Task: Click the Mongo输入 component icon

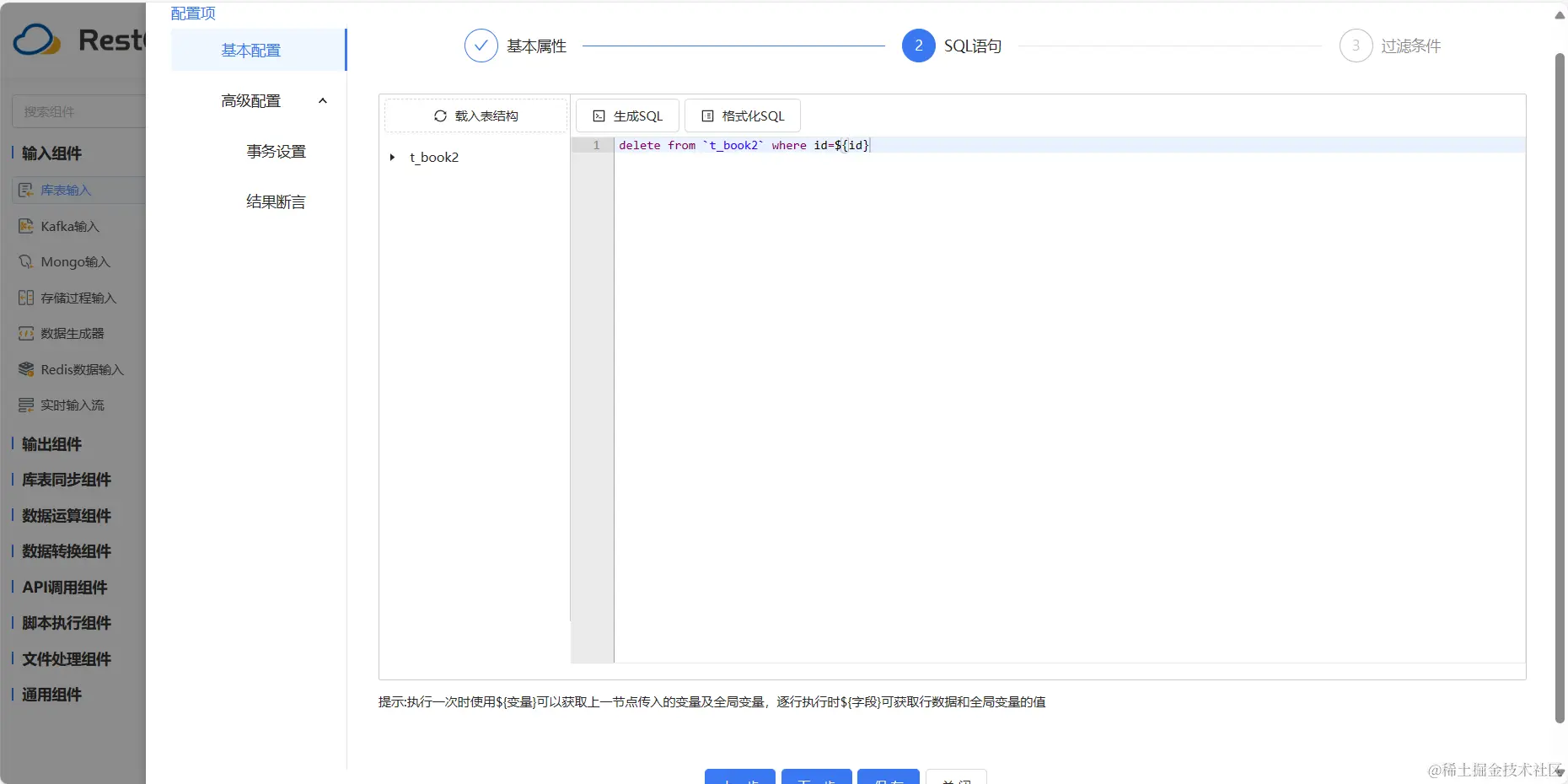Action: click(26, 262)
